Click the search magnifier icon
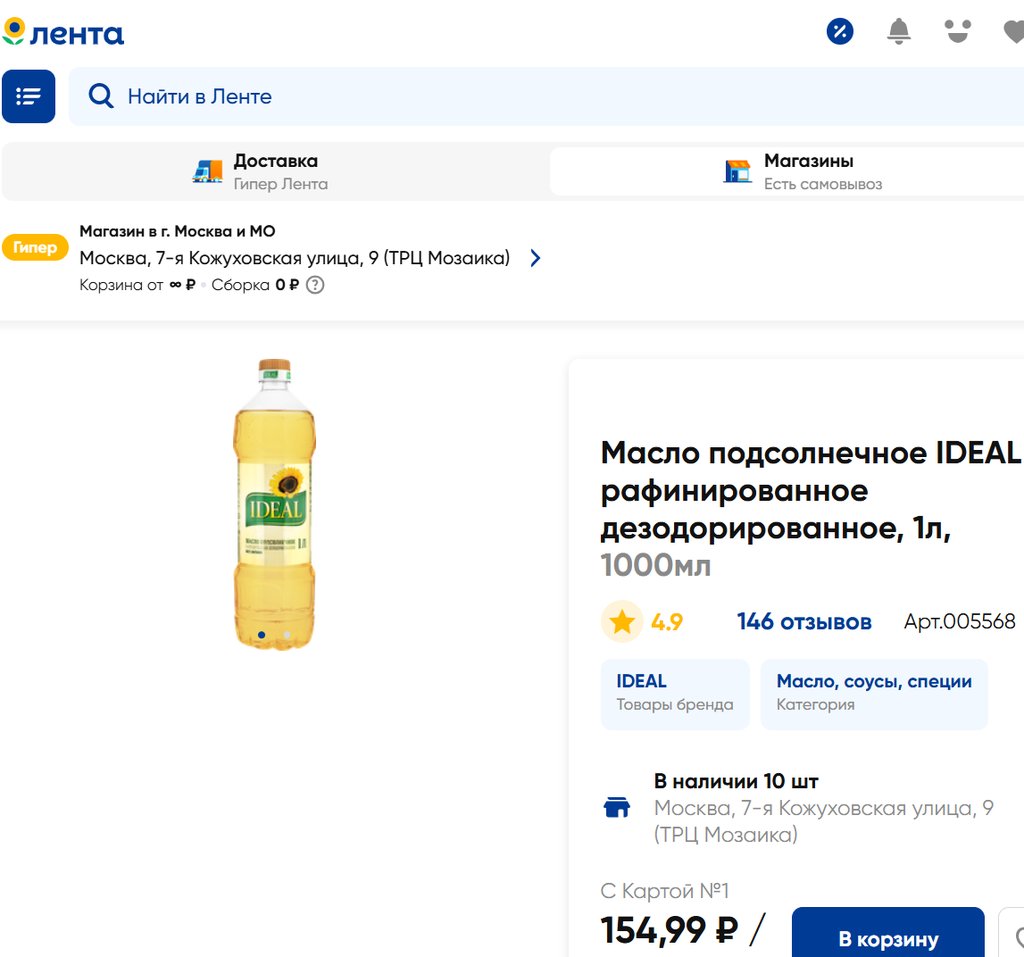Screen dimensions: 1024x957 101,96
